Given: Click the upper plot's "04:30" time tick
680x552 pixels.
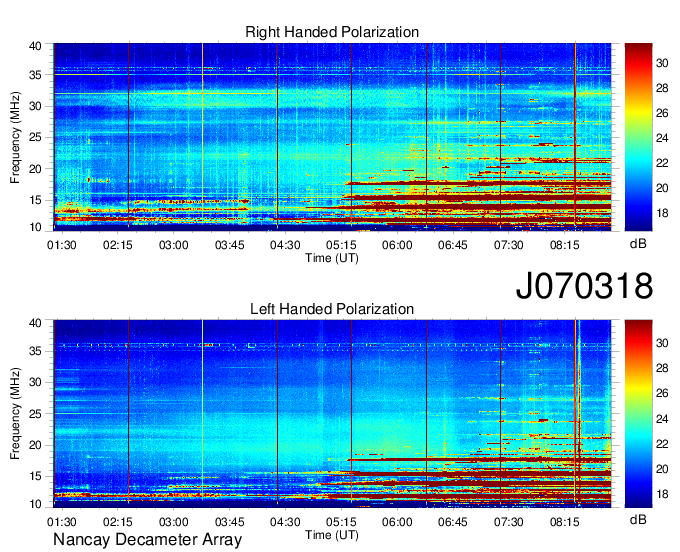Looking at the screenshot, I should [285, 245].
